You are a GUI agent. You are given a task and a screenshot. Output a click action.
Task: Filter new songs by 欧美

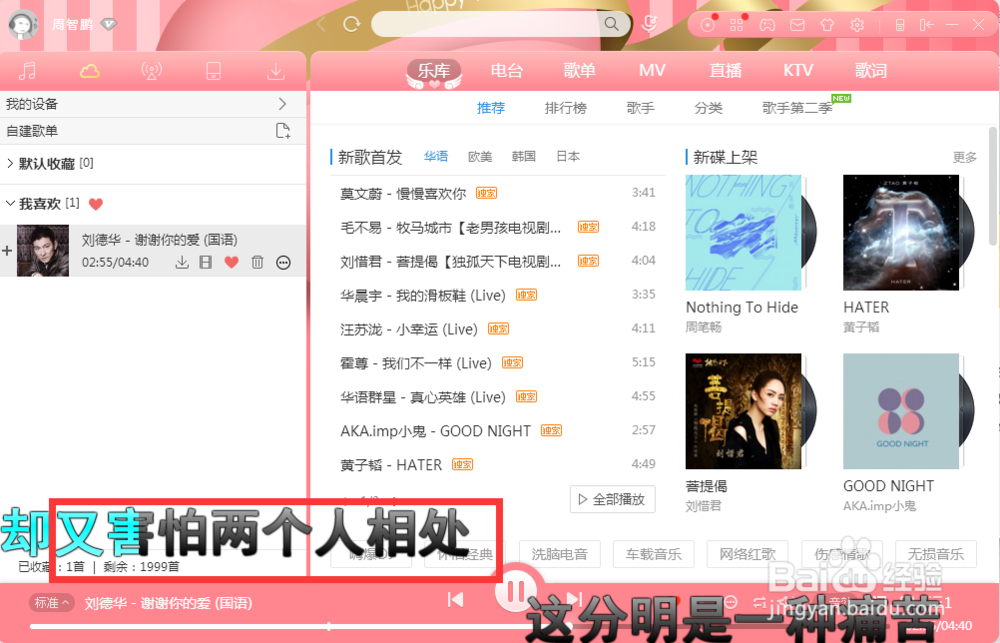480,157
